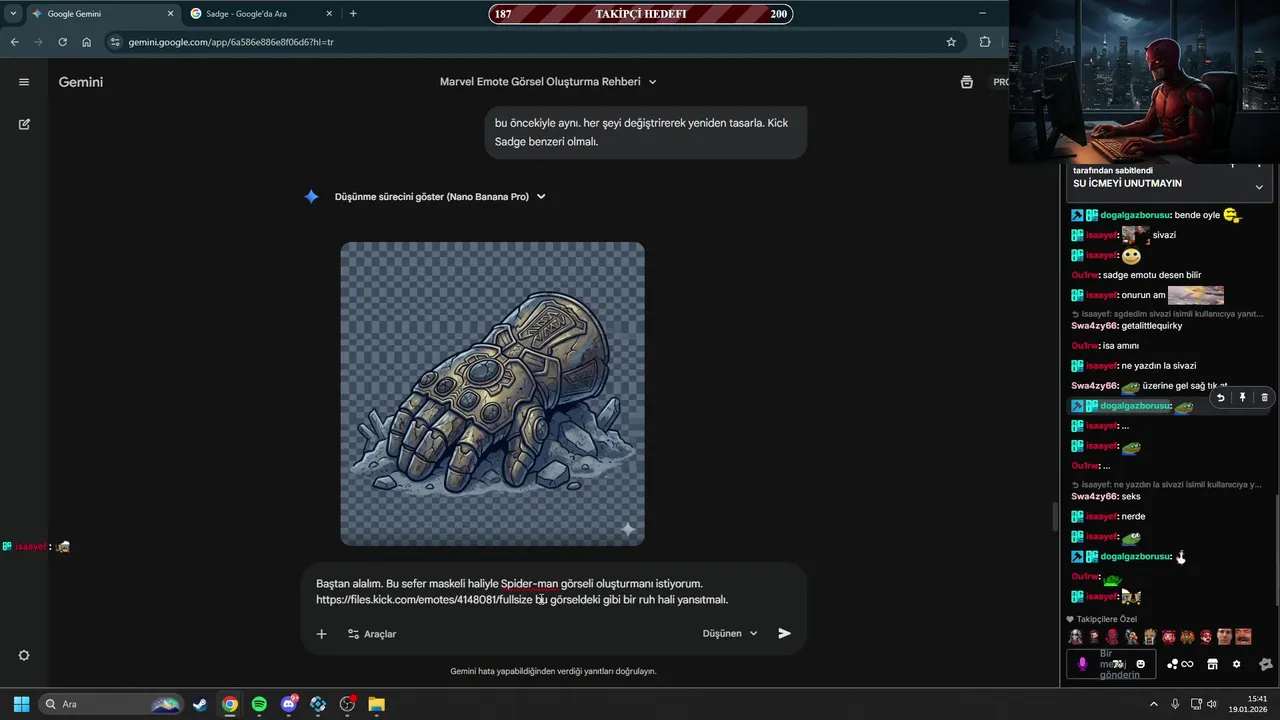Collapse the pinned message 'SU İÇMEYİ UNUTMAYIN'
Viewport: 1280px width, 720px height.
click(x=1259, y=187)
